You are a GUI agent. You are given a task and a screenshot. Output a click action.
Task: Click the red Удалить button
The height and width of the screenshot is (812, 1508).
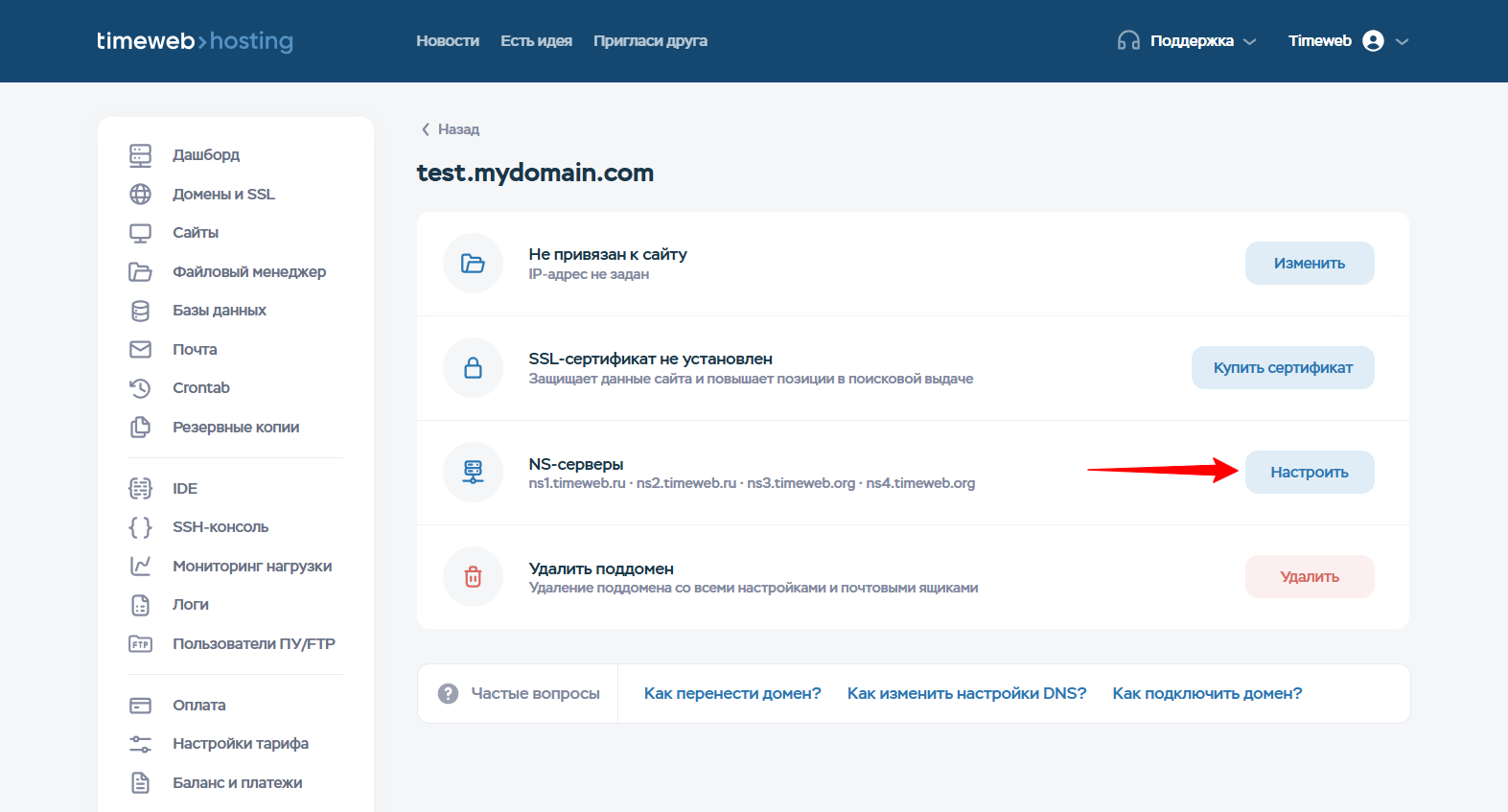click(x=1310, y=577)
